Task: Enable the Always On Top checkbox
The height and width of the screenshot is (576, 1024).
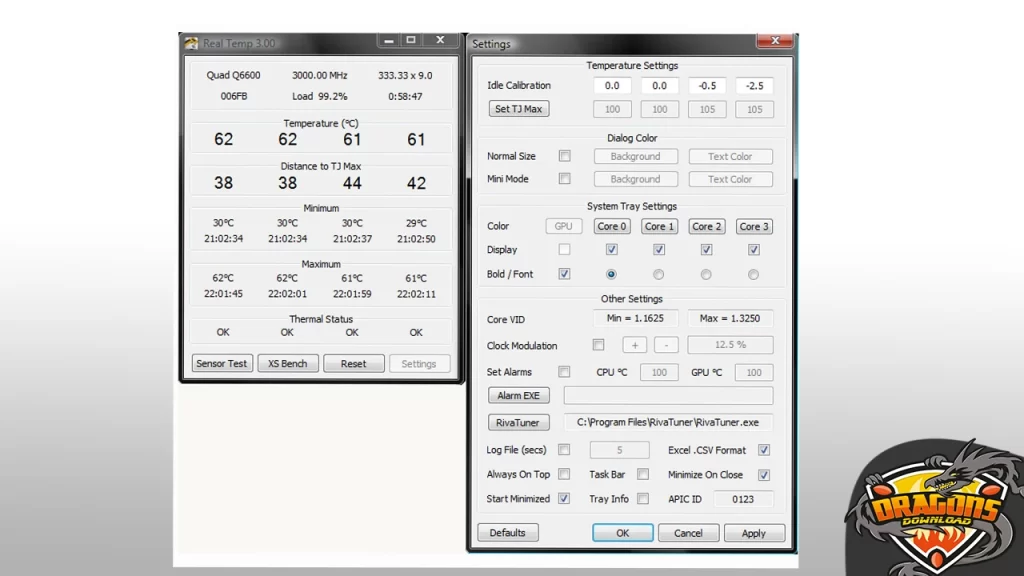Action: (564, 474)
